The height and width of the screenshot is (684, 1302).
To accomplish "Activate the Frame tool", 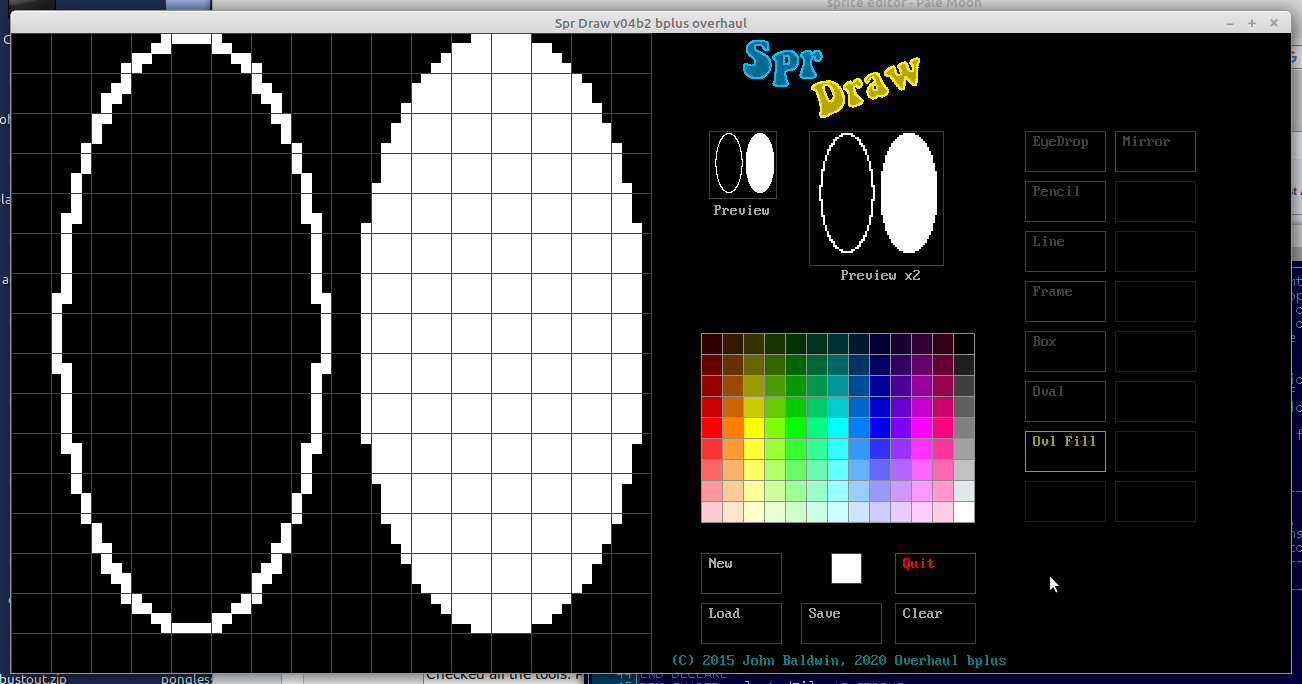I will 1065,301.
